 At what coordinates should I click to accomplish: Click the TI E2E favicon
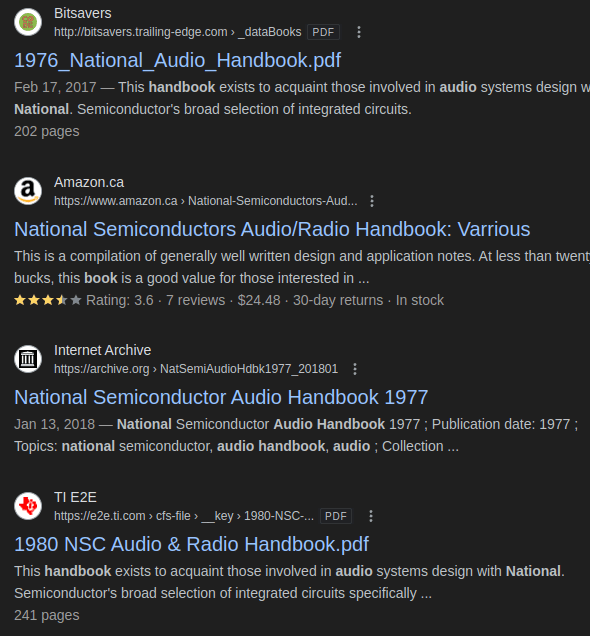click(x=28, y=506)
